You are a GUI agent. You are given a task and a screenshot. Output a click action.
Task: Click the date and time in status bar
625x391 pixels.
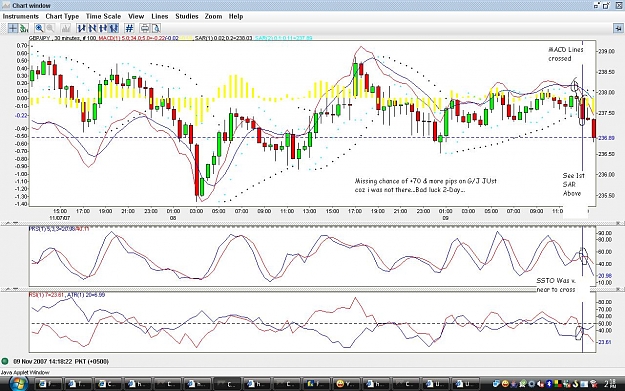[x=61, y=362]
